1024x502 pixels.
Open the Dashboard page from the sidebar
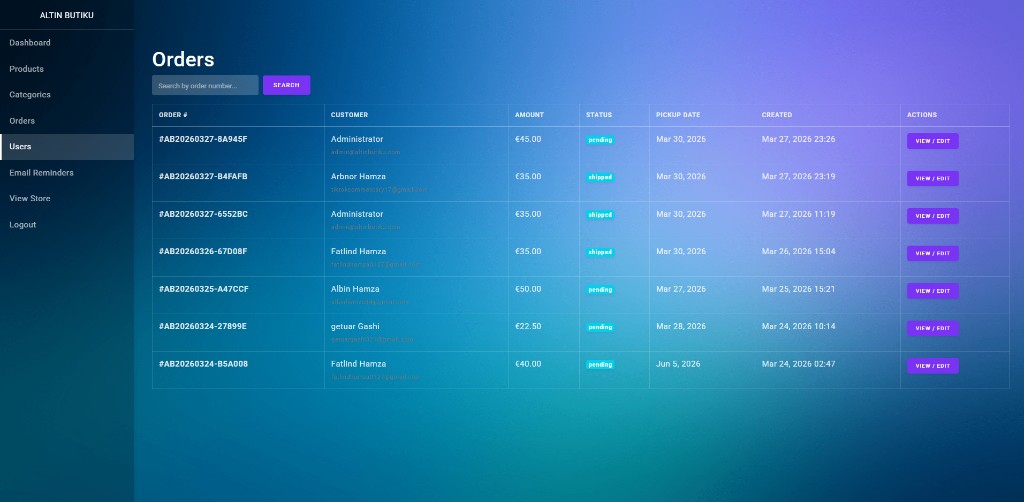click(30, 43)
